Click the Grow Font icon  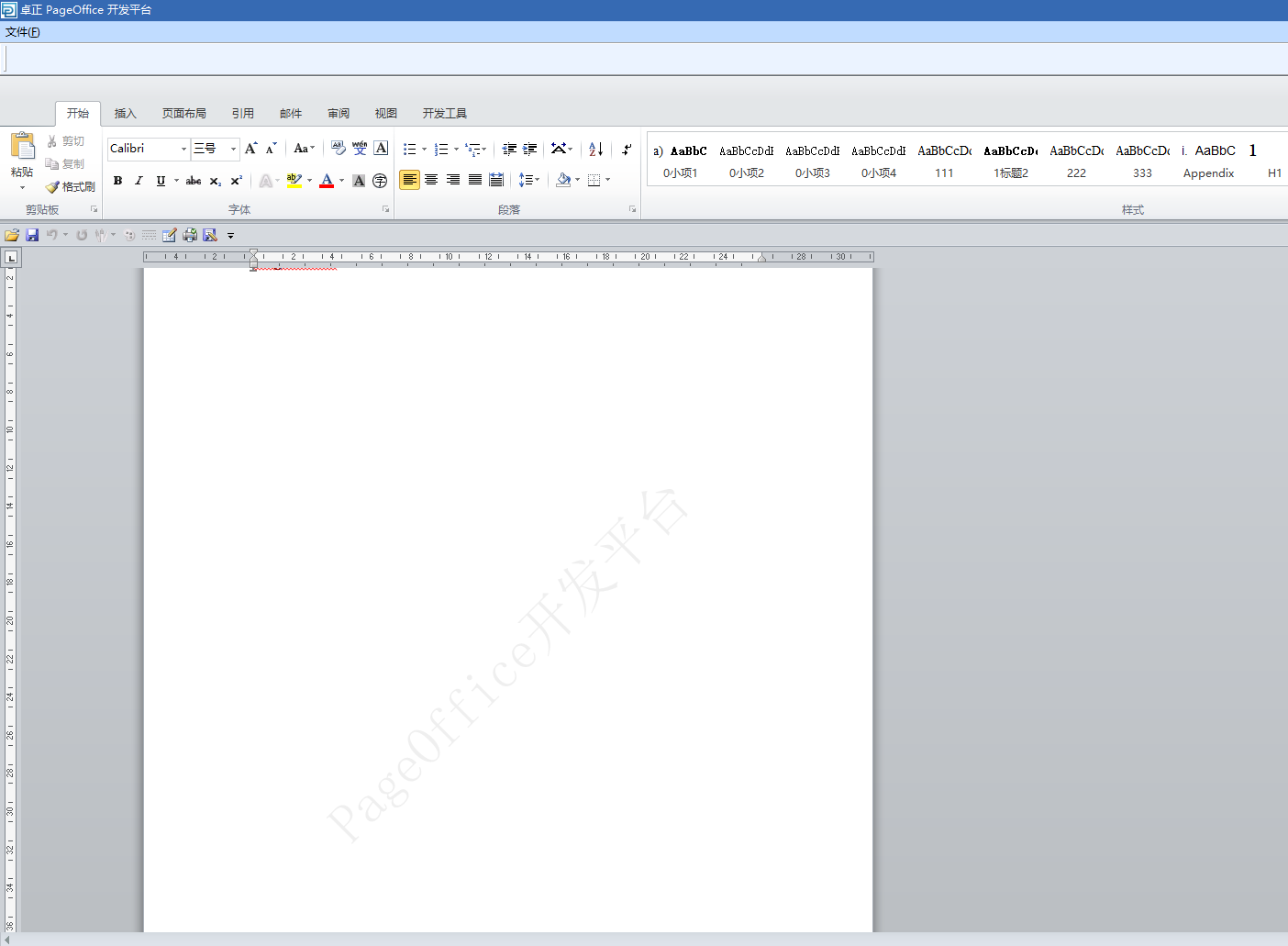251,149
